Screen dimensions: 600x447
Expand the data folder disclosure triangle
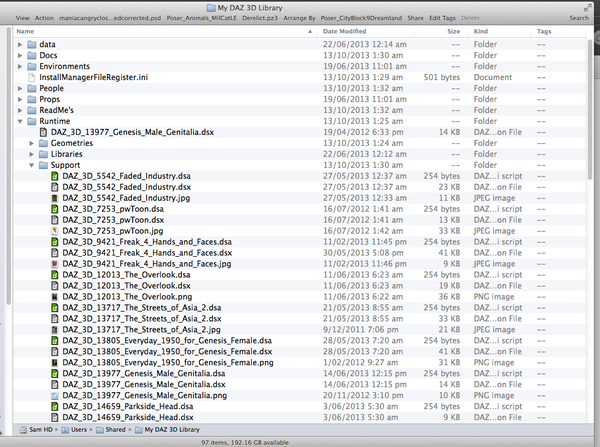pos(20,44)
